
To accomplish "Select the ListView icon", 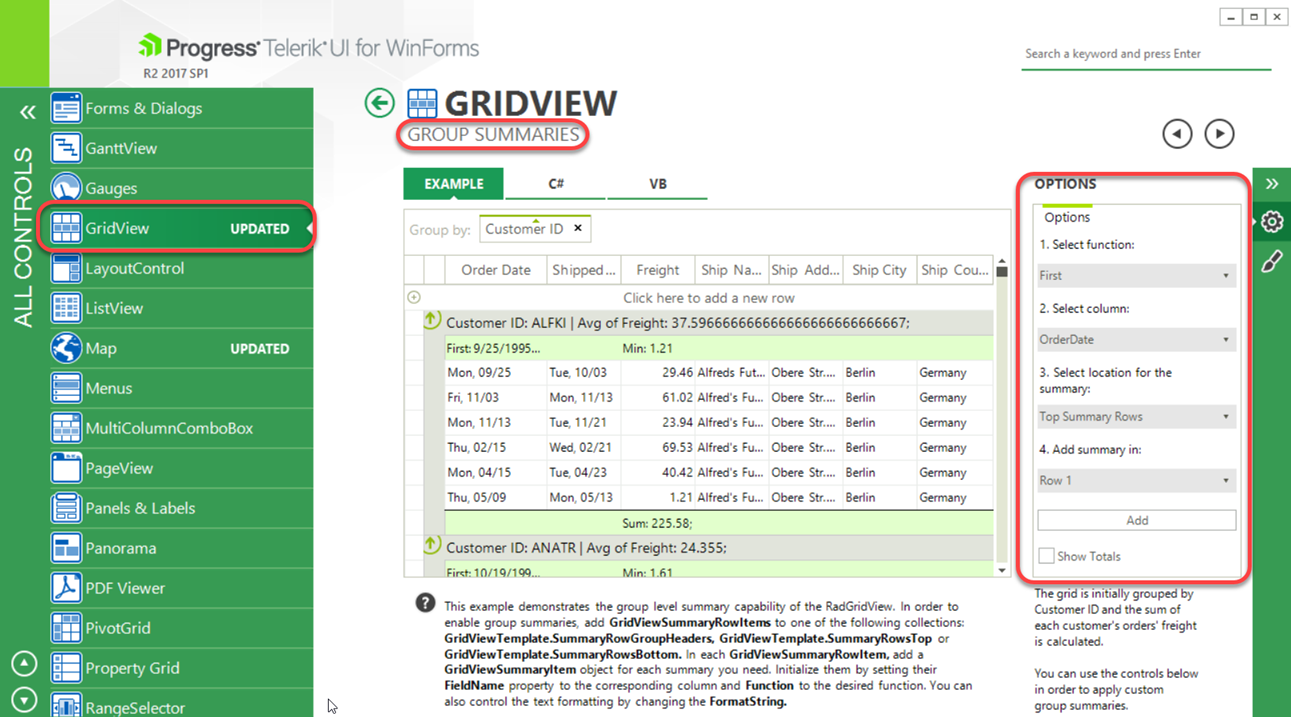I will click(x=66, y=308).
